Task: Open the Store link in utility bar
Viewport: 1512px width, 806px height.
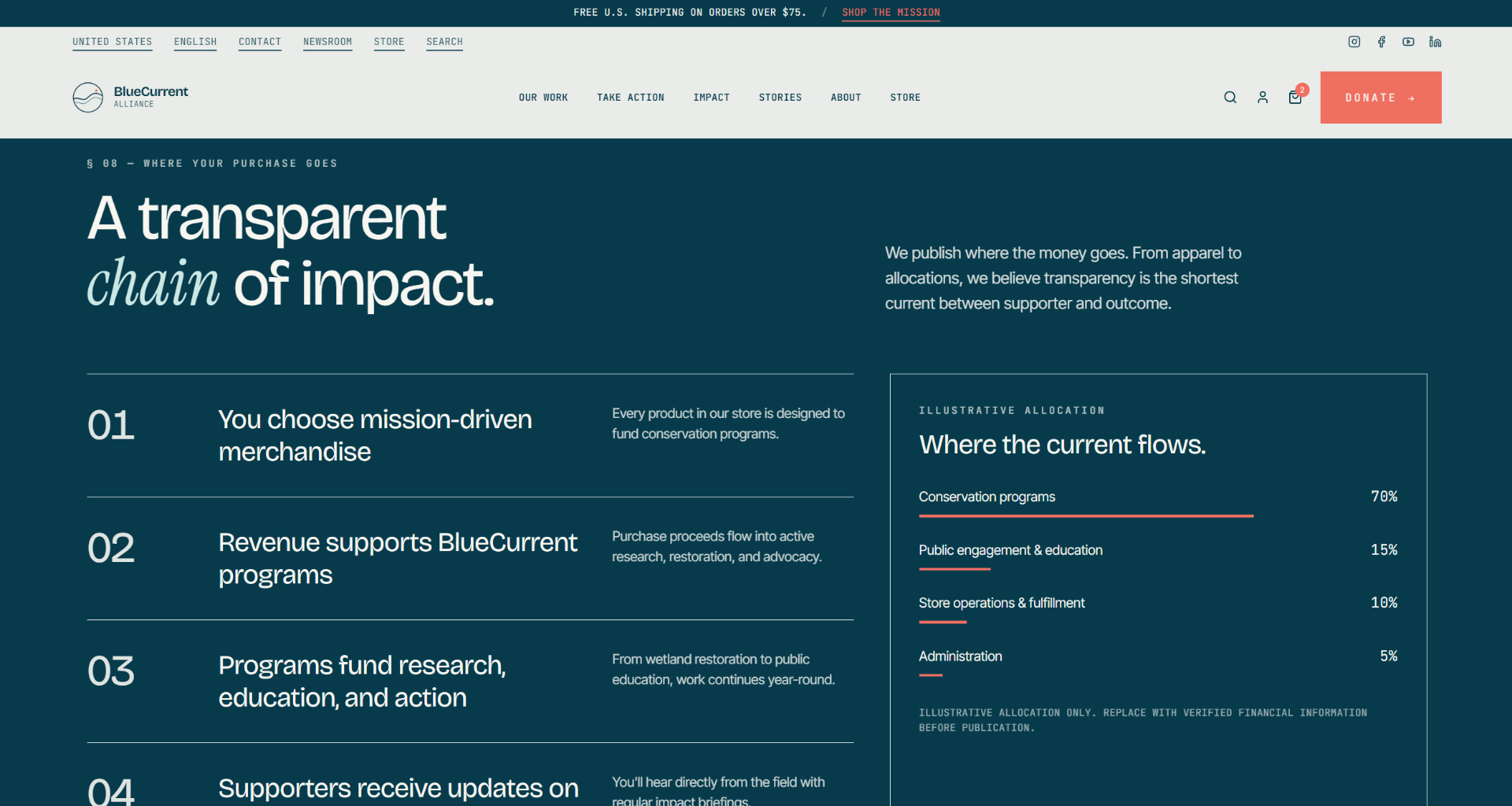Action: pyautogui.click(x=389, y=42)
